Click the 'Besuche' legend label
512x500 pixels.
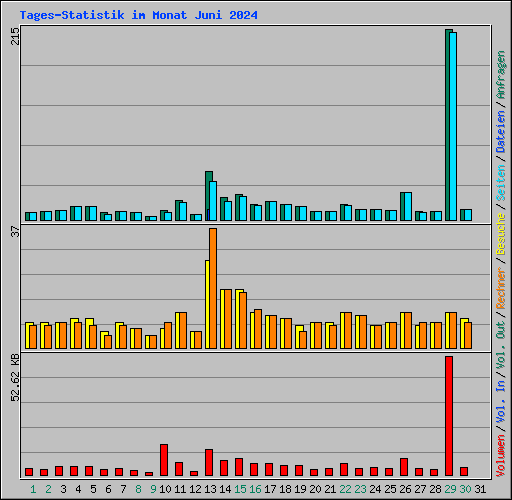coord(501,234)
